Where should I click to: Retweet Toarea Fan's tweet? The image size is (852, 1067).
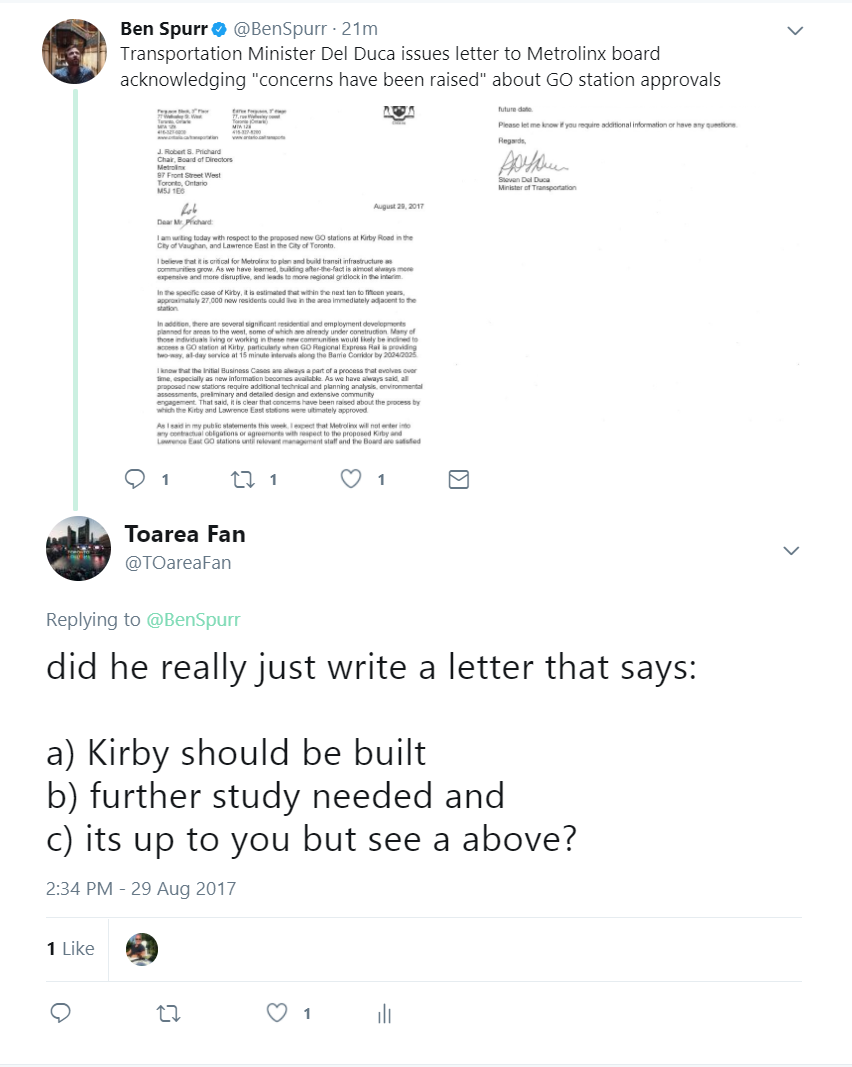tap(168, 1013)
